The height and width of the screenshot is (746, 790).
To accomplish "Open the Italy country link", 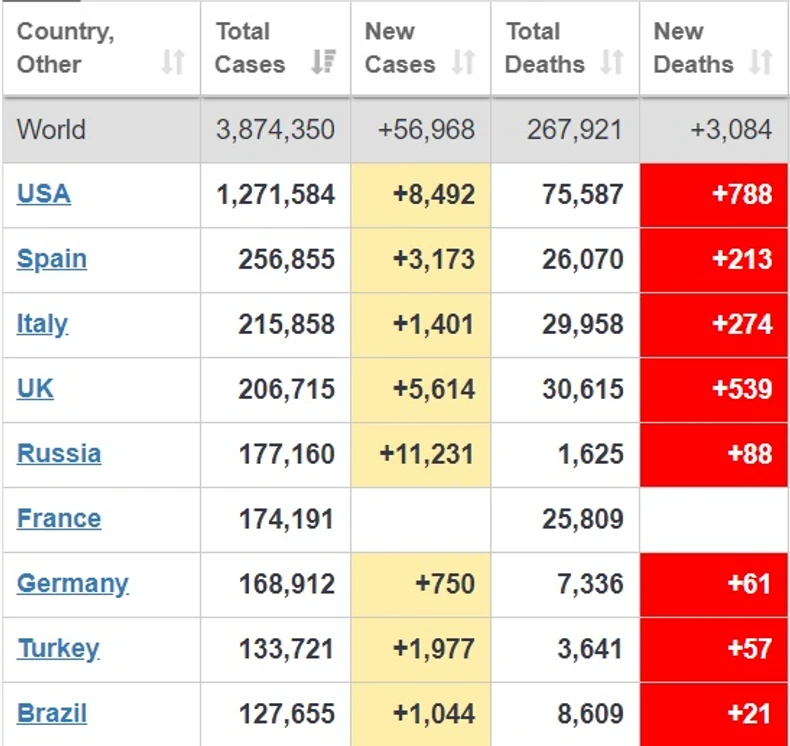I will [x=42, y=323].
